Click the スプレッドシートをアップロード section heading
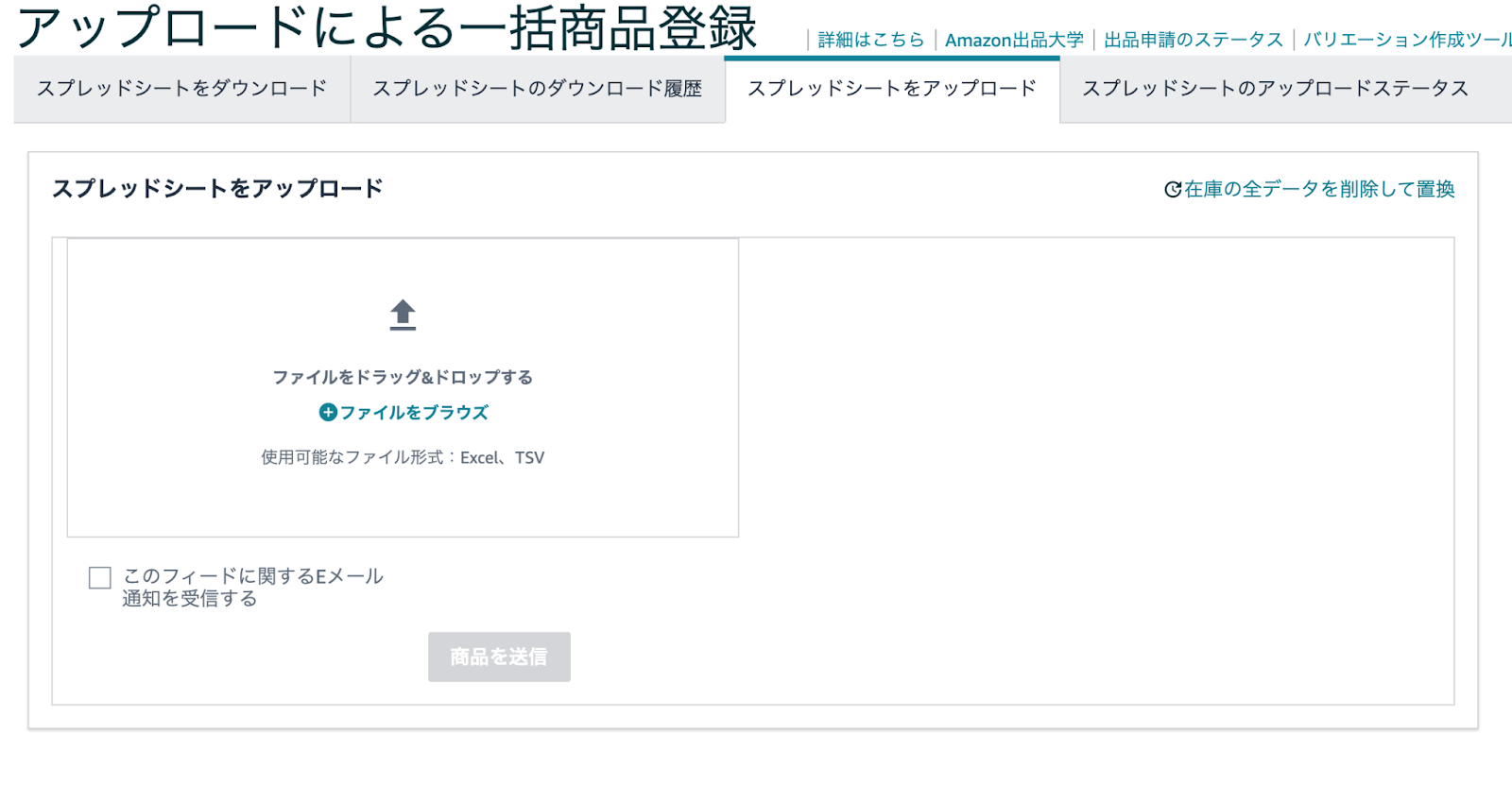Viewport: 1512px width, 785px height. [217, 188]
